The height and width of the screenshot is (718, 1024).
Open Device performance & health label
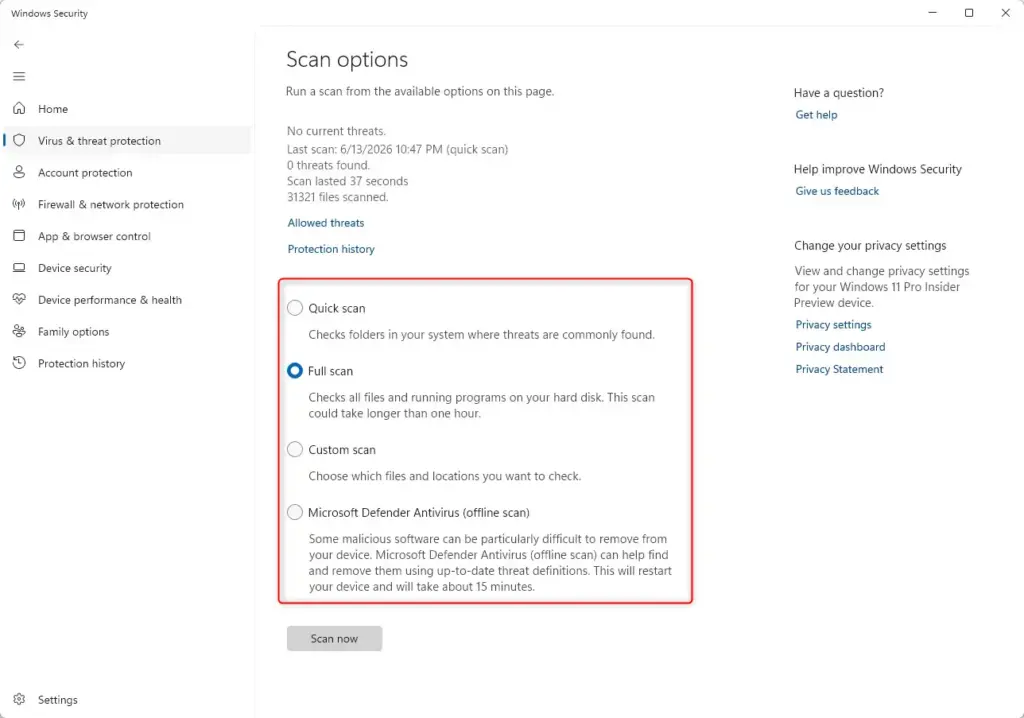click(x=110, y=300)
